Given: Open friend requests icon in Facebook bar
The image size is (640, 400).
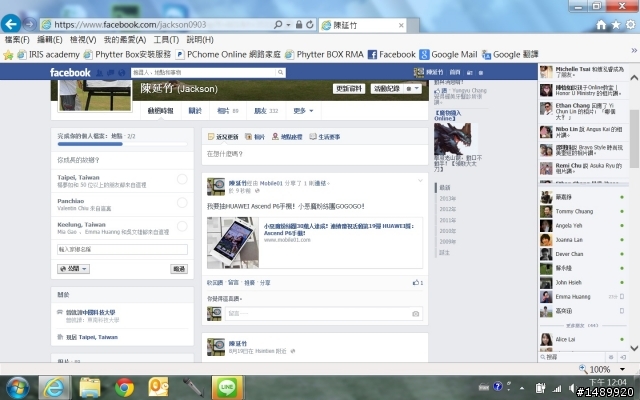Looking at the screenshot, I should click(x=100, y=73).
